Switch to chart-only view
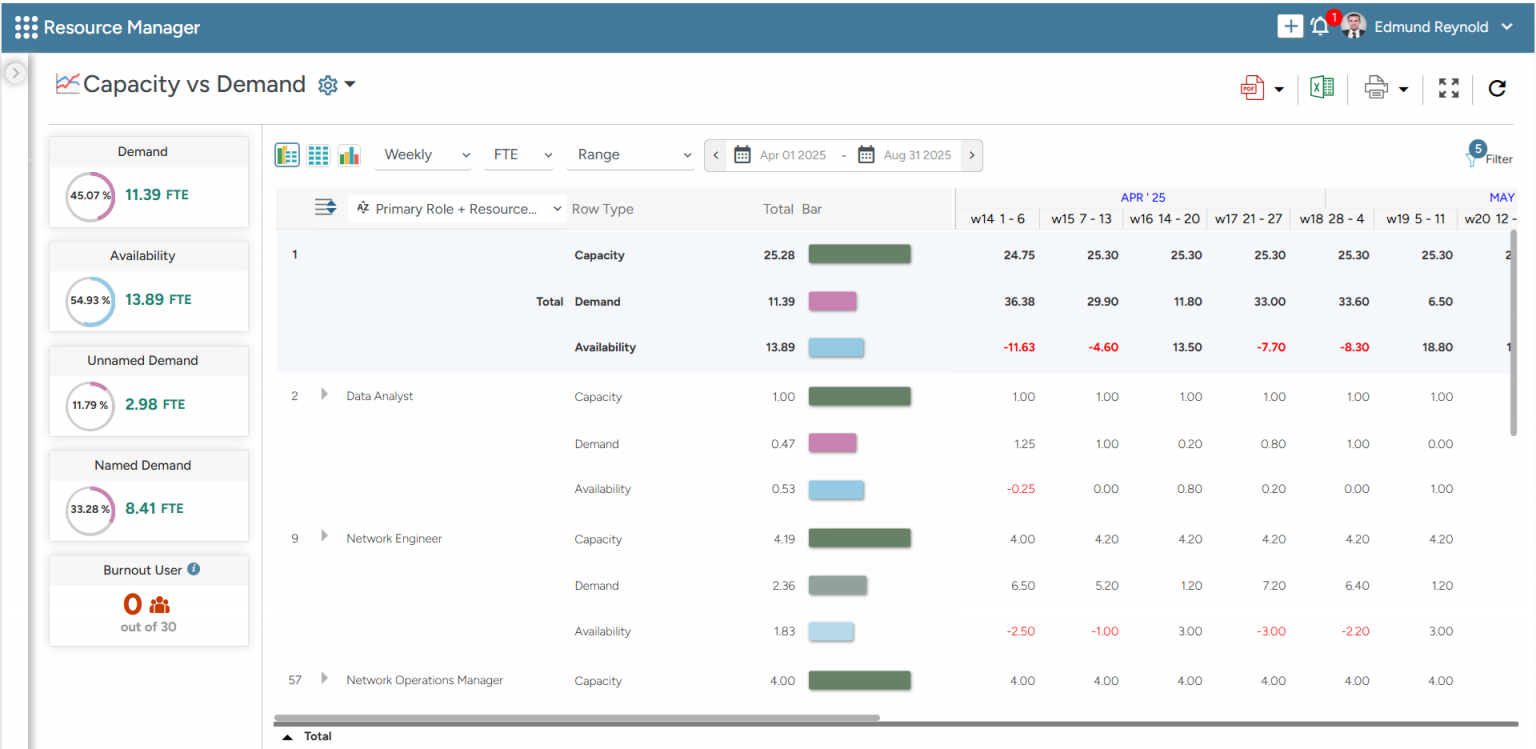 [349, 155]
